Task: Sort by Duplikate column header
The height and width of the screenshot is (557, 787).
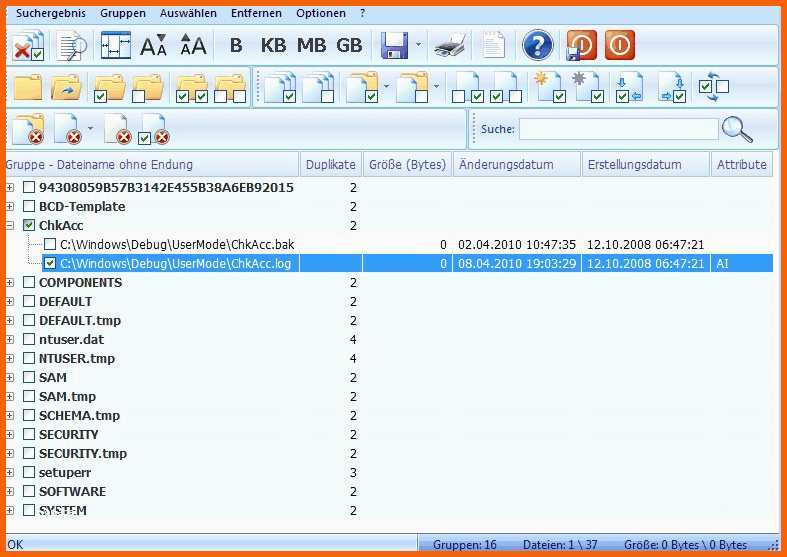Action: (330, 165)
